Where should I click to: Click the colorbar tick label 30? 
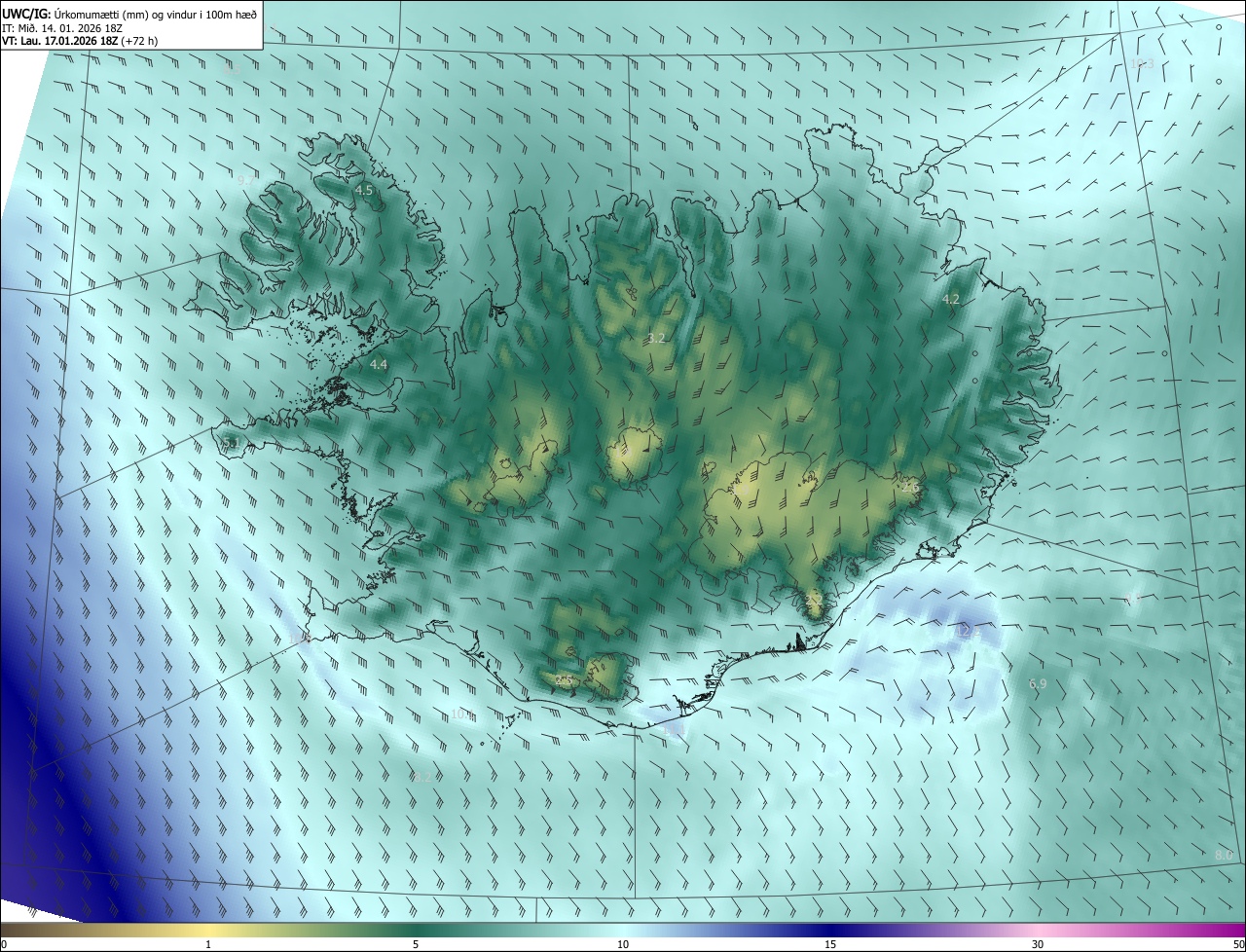1038,944
